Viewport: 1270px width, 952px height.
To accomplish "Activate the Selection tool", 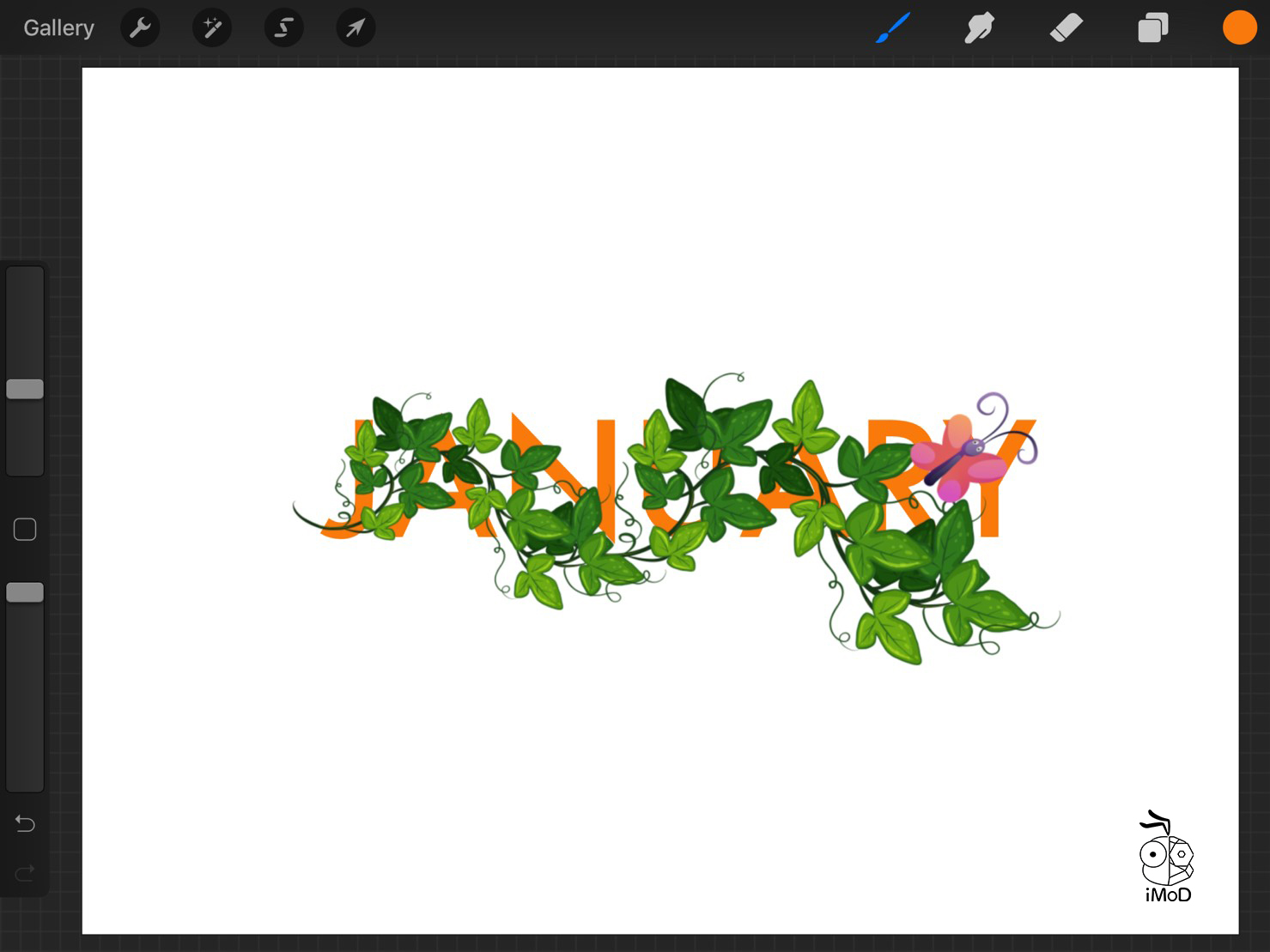I will click(283, 28).
